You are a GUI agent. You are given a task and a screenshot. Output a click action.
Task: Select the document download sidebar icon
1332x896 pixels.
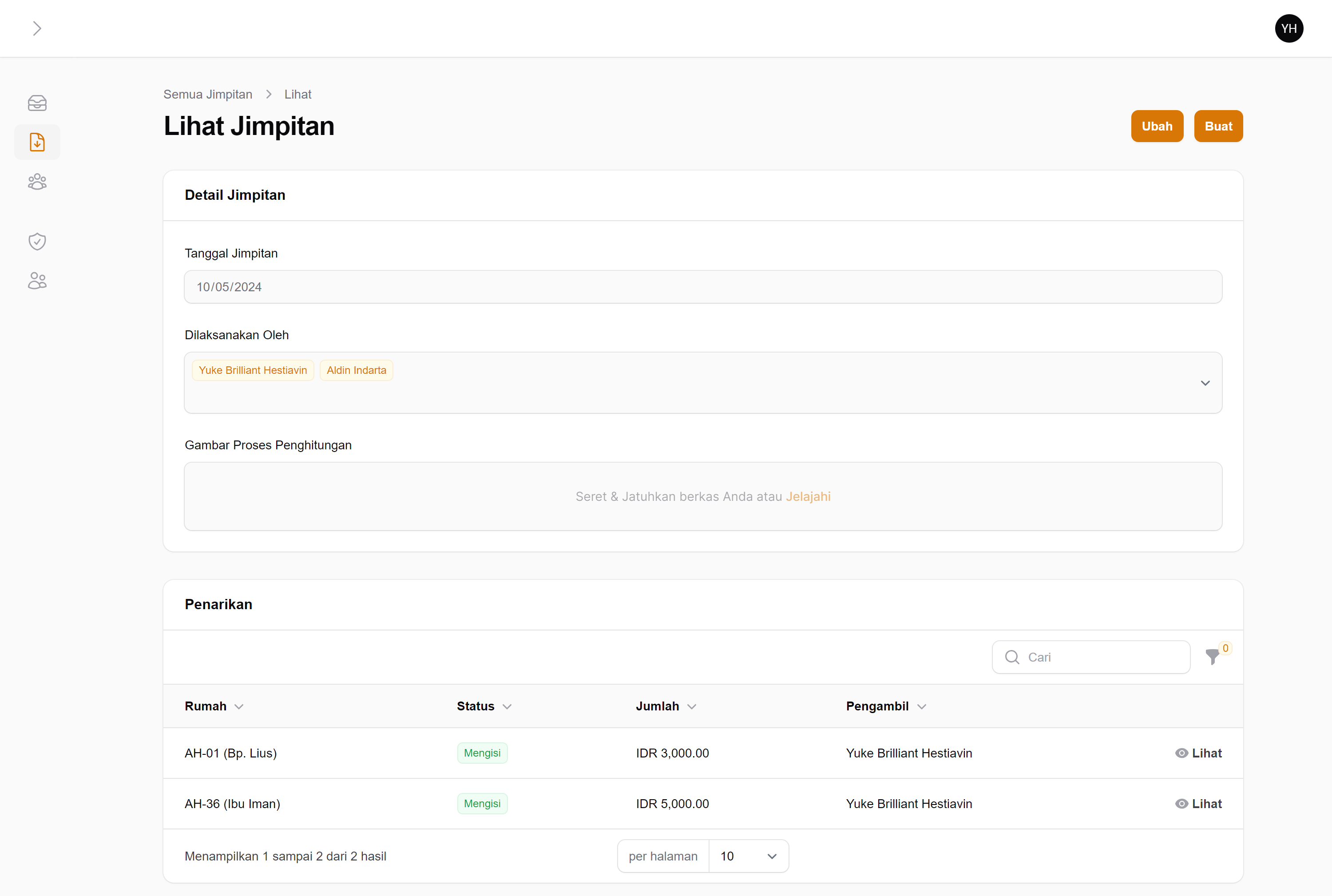[37, 142]
